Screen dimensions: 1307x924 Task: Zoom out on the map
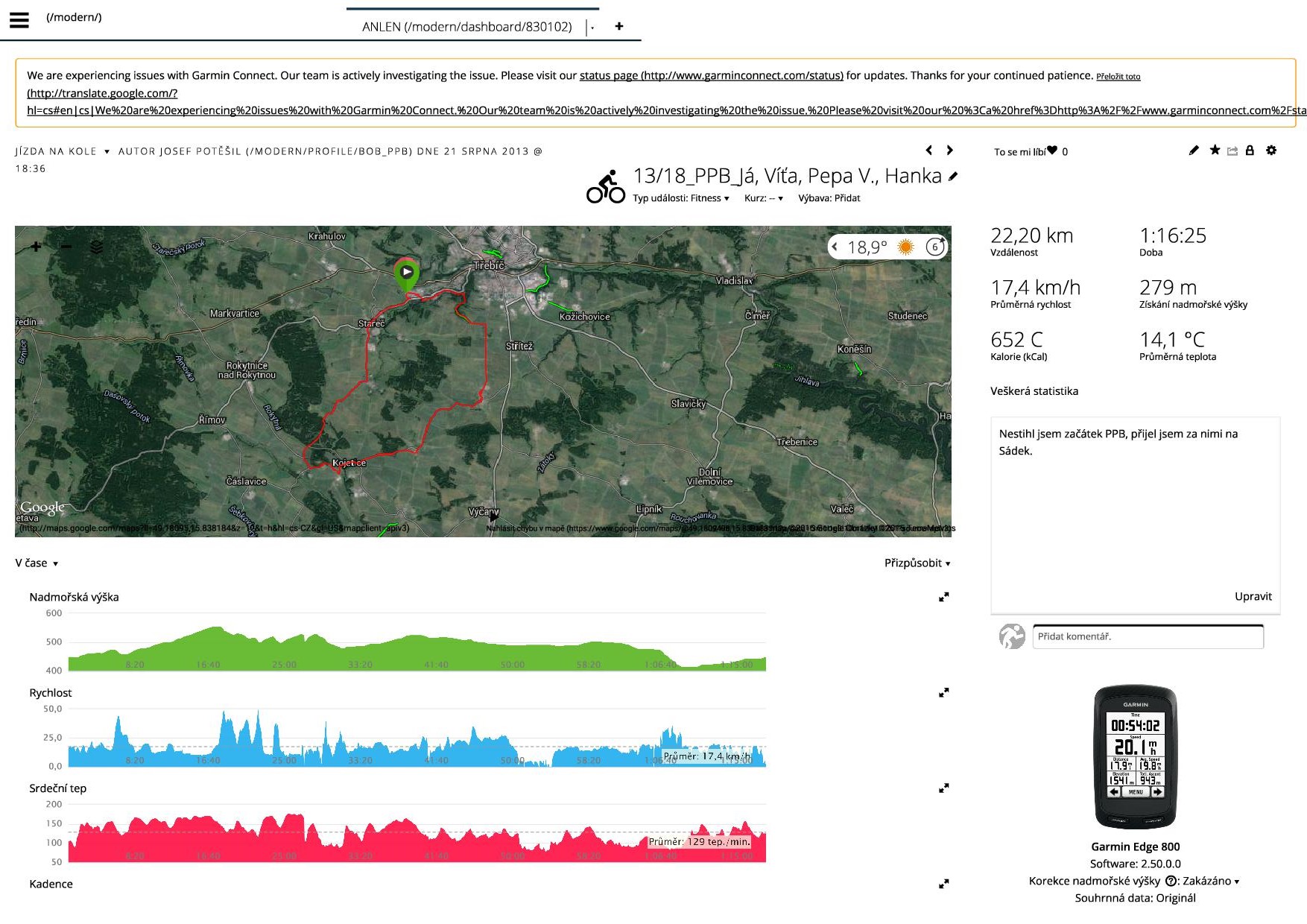[66, 247]
